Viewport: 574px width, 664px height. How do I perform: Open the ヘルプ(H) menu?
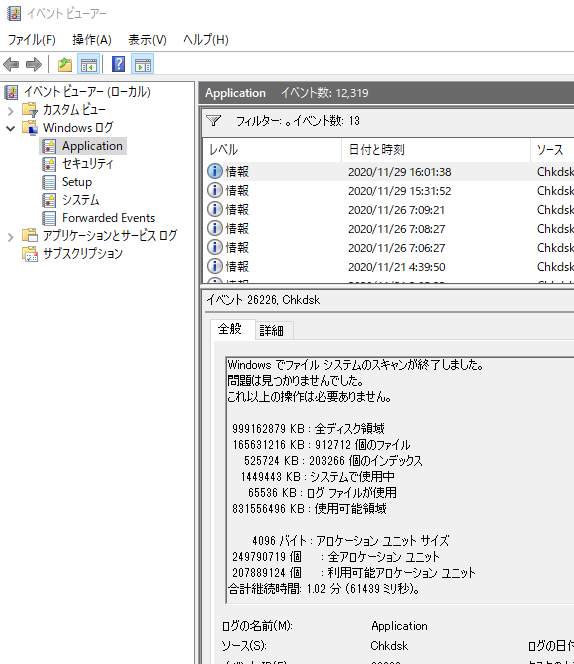(x=206, y=40)
